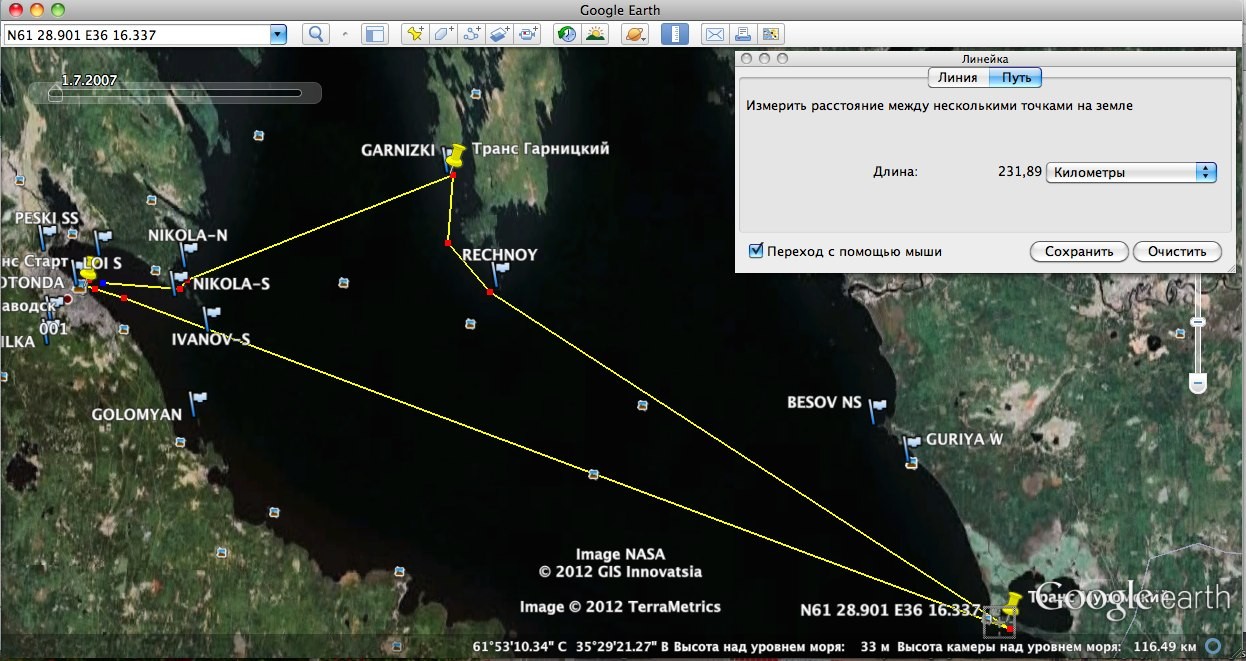
Task: Toggle Переход с помощью мыши checkbox
Action: coord(756,251)
